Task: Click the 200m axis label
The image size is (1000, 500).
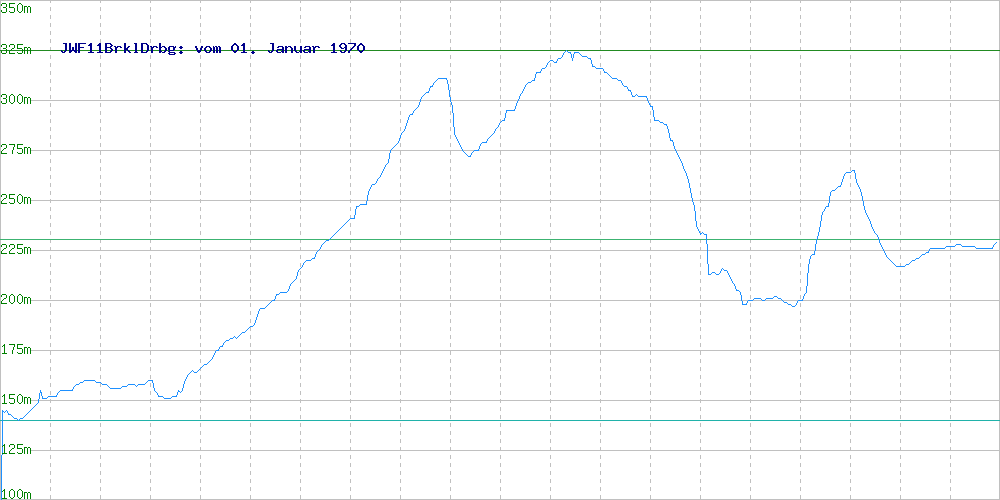Action: [17, 300]
